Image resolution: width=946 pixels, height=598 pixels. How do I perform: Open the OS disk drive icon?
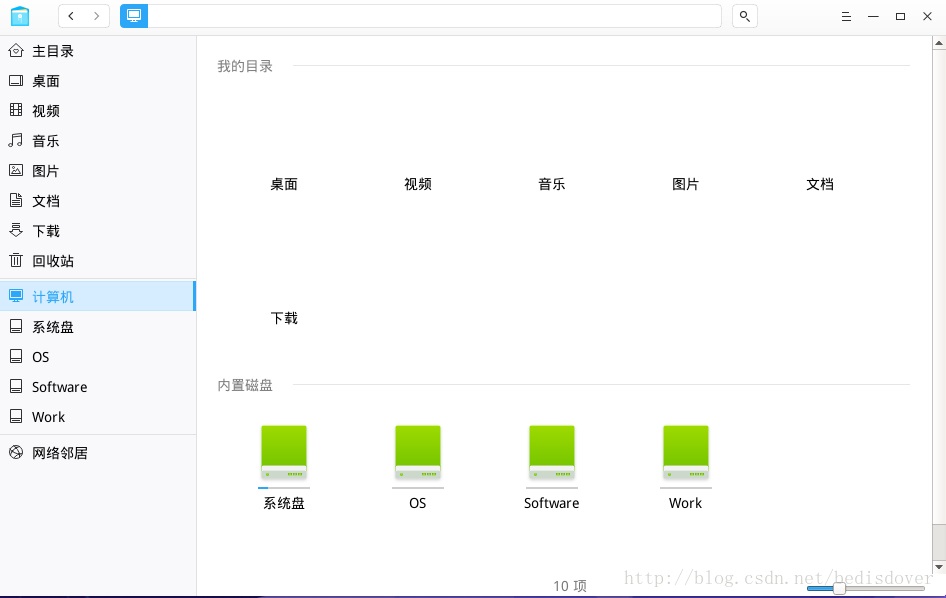click(418, 453)
